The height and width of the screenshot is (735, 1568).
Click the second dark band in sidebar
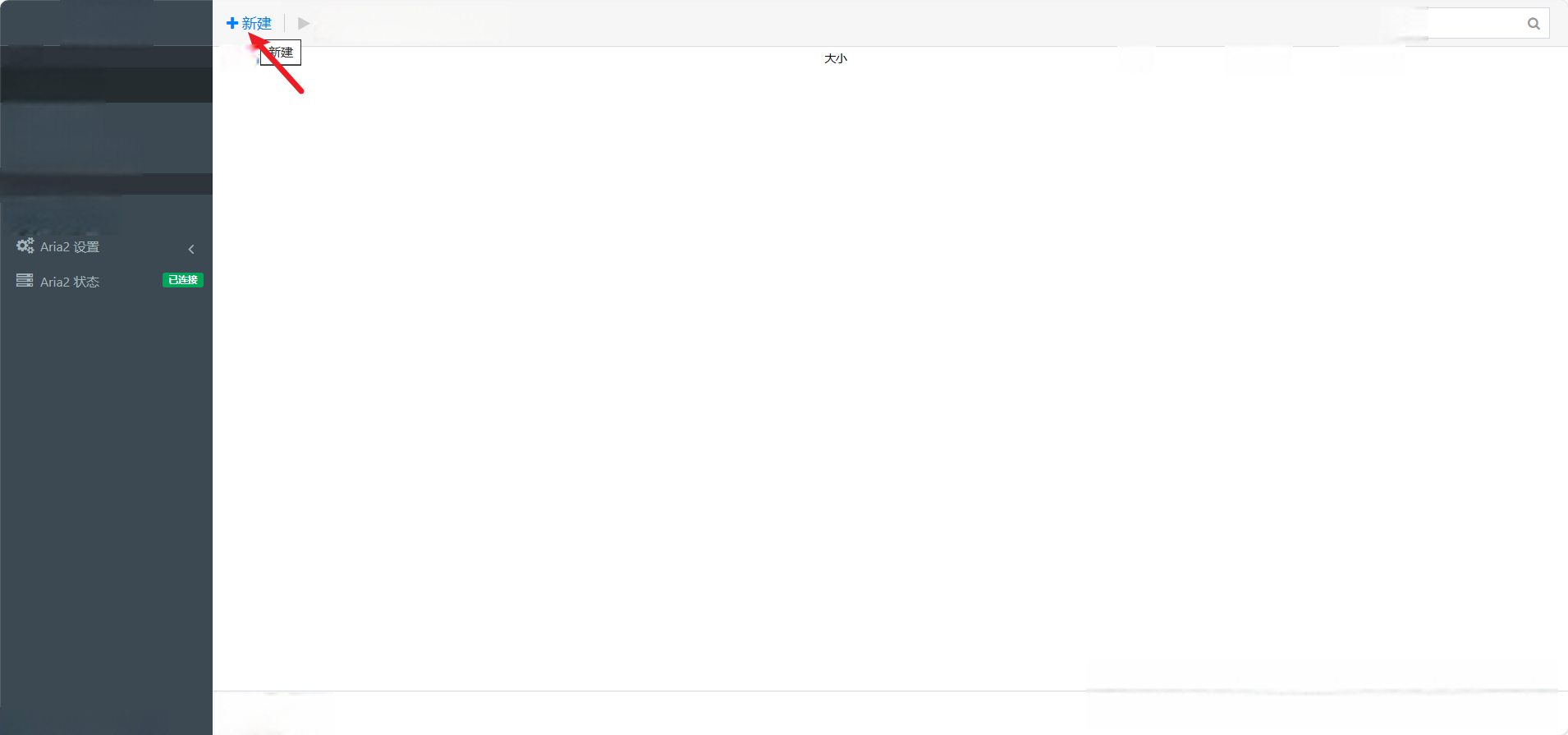[107, 184]
